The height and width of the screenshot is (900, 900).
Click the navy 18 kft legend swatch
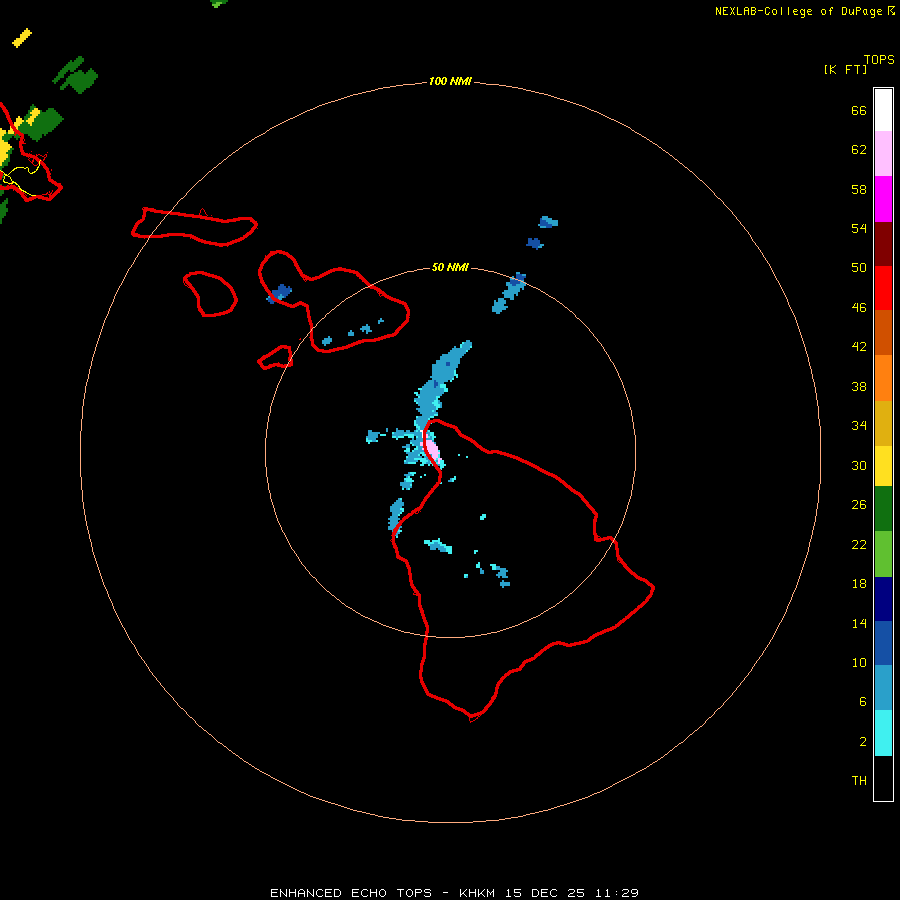pyautogui.click(x=883, y=599)
